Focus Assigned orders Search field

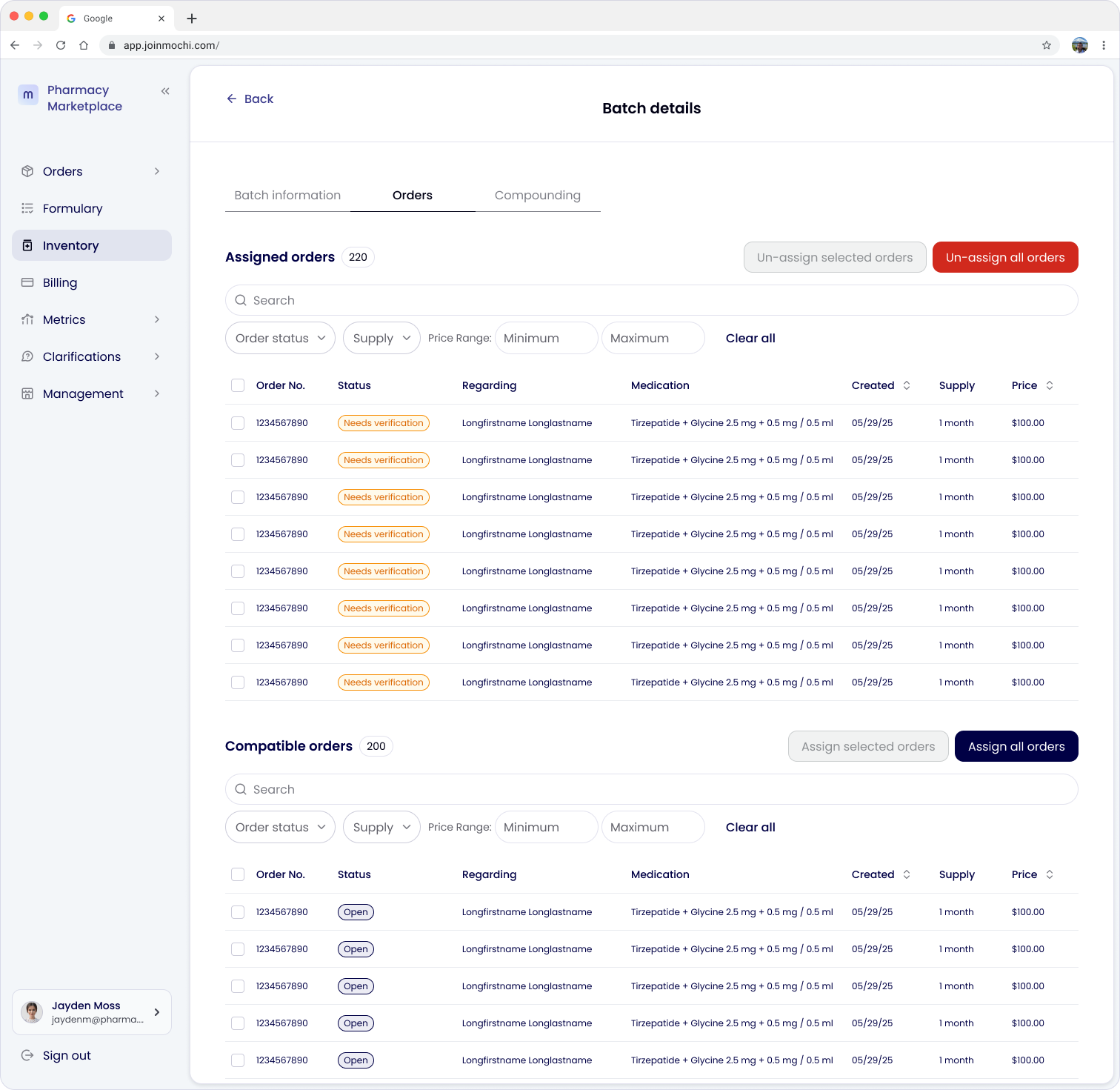(652, 300)
